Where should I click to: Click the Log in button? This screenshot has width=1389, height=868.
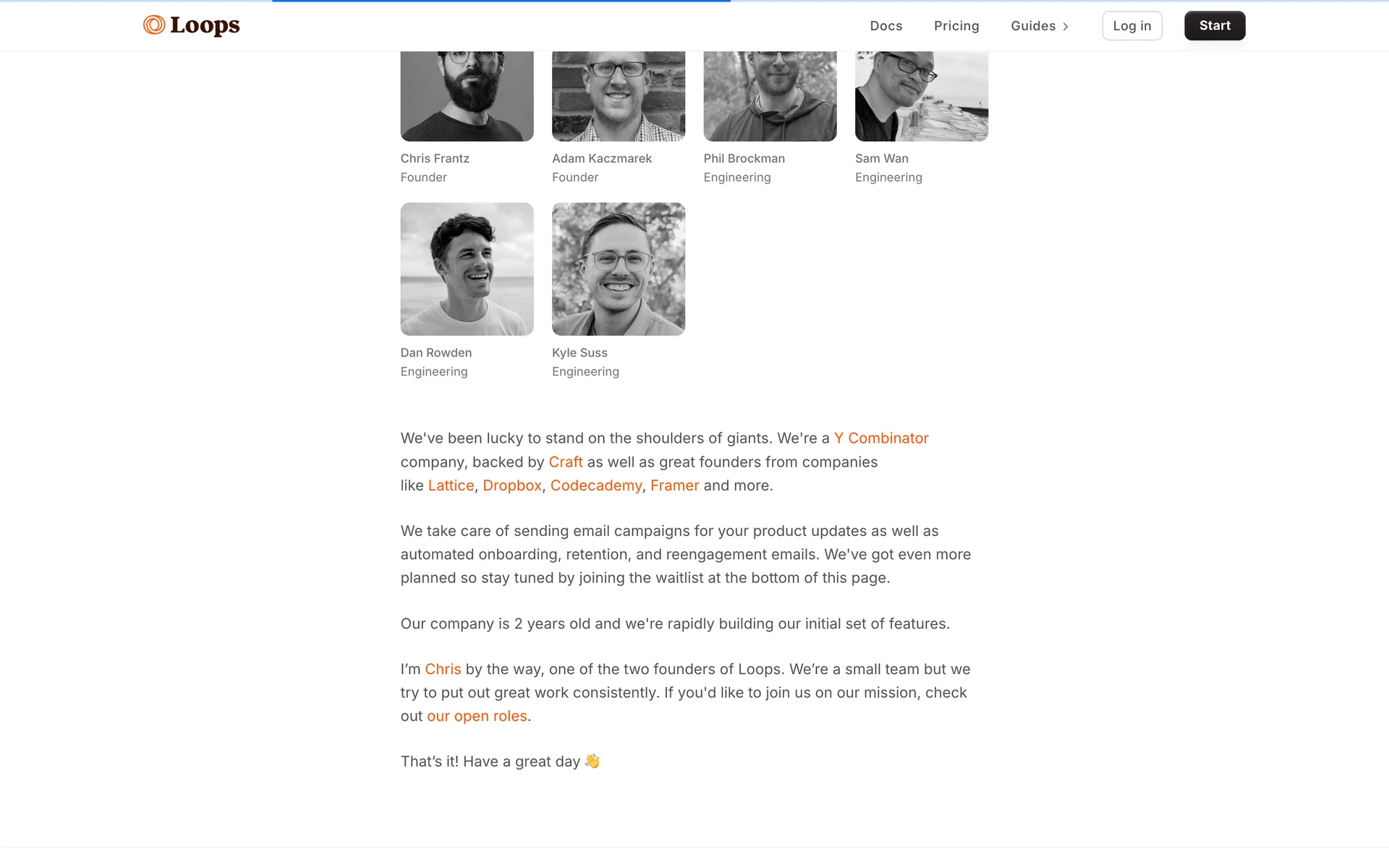[x=1131, y=26]
